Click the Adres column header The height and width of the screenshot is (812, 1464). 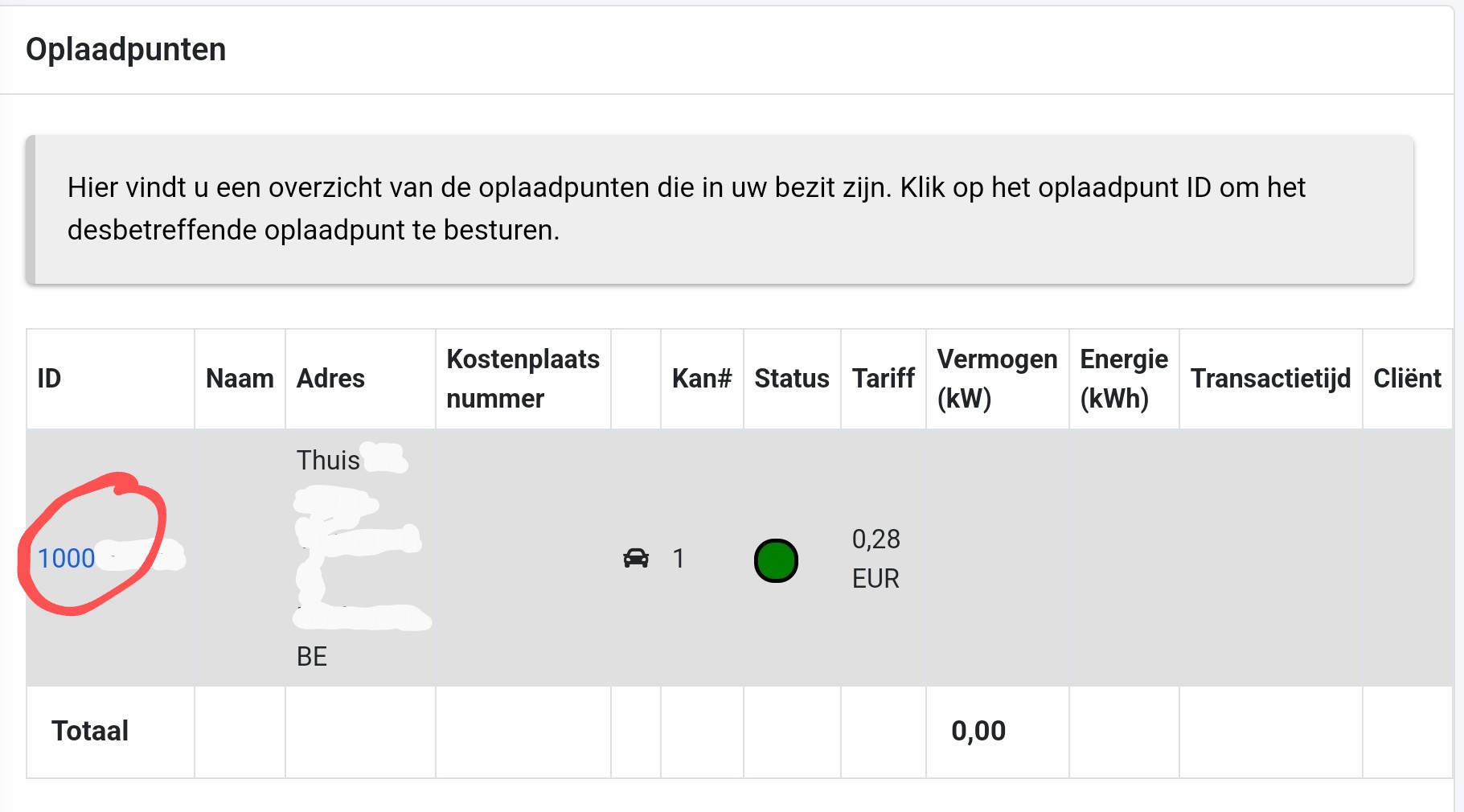[x=330, y=379]
